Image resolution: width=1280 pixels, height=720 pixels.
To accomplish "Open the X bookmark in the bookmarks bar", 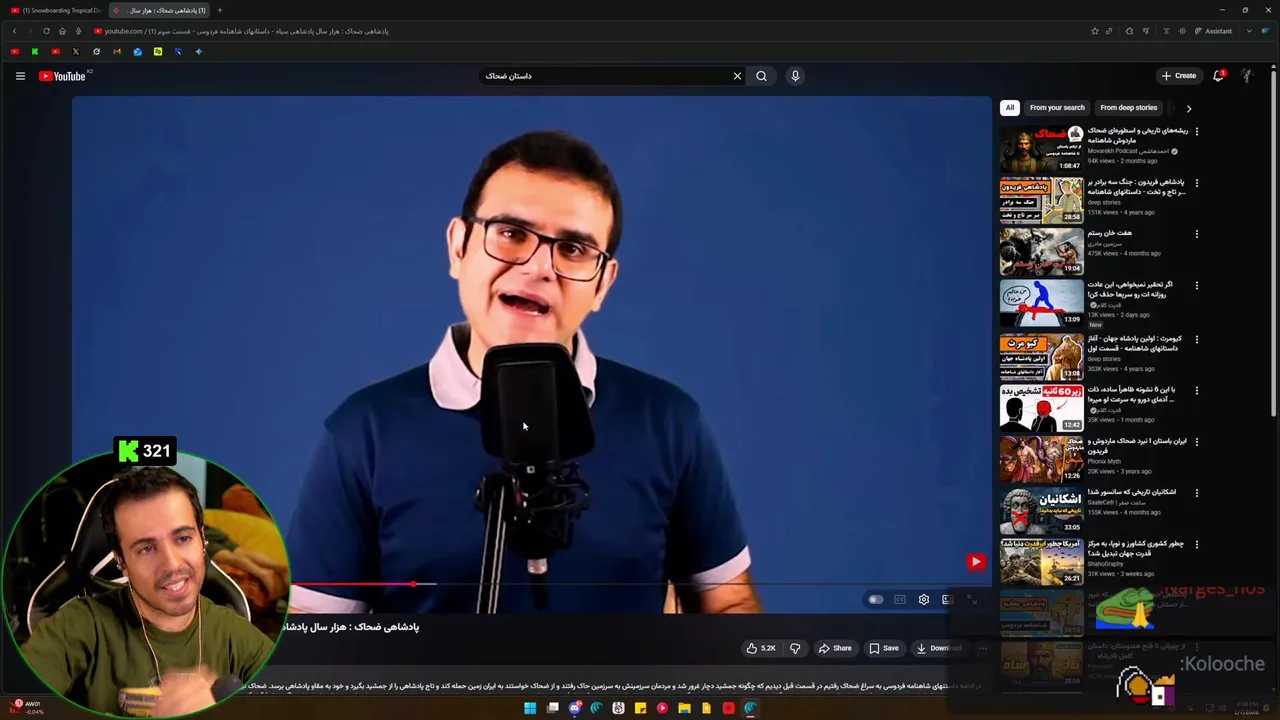I will [76, 51].
